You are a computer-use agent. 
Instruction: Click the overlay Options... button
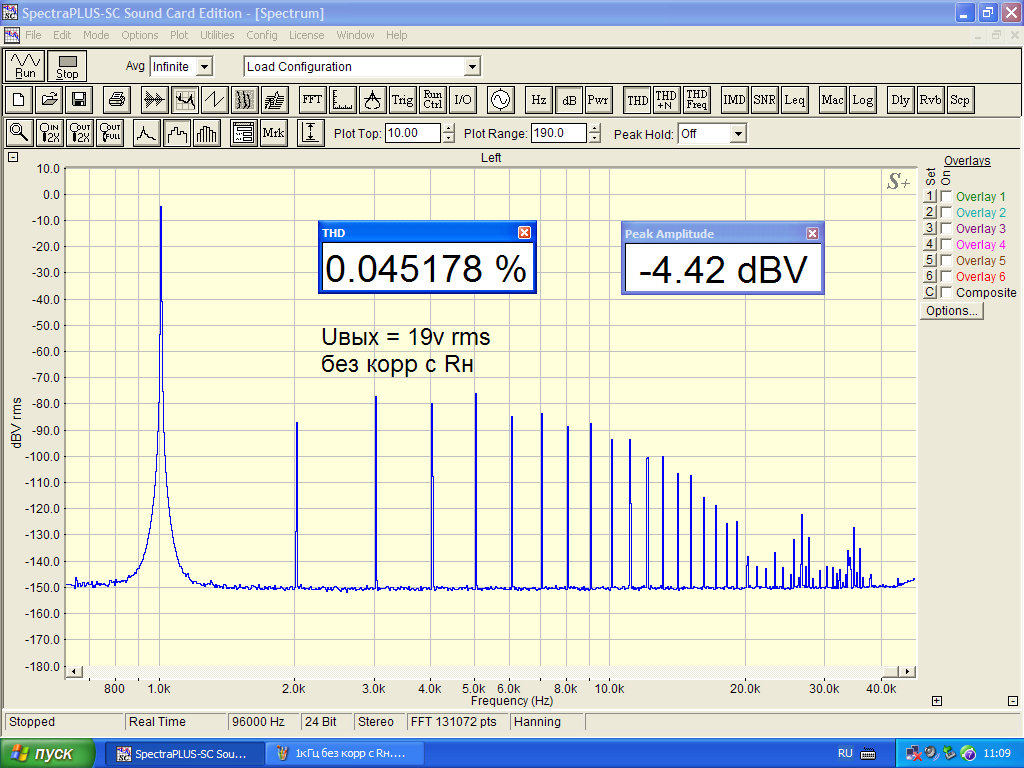951,311
